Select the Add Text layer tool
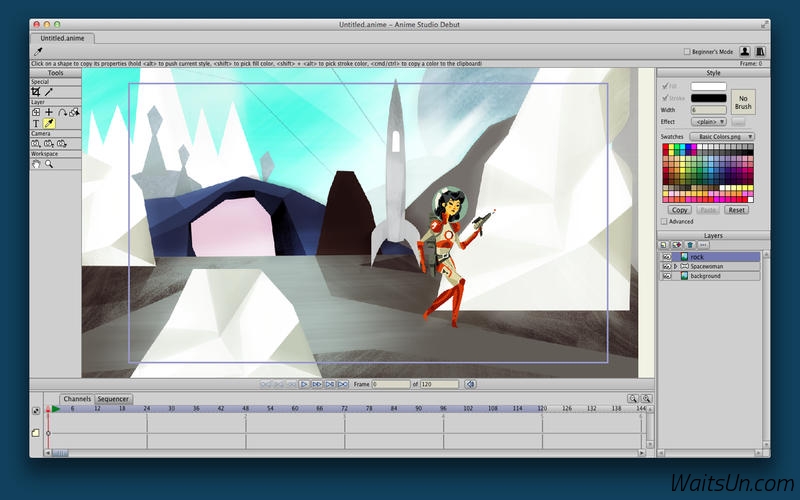800x500 pixels. pos(36,123)
